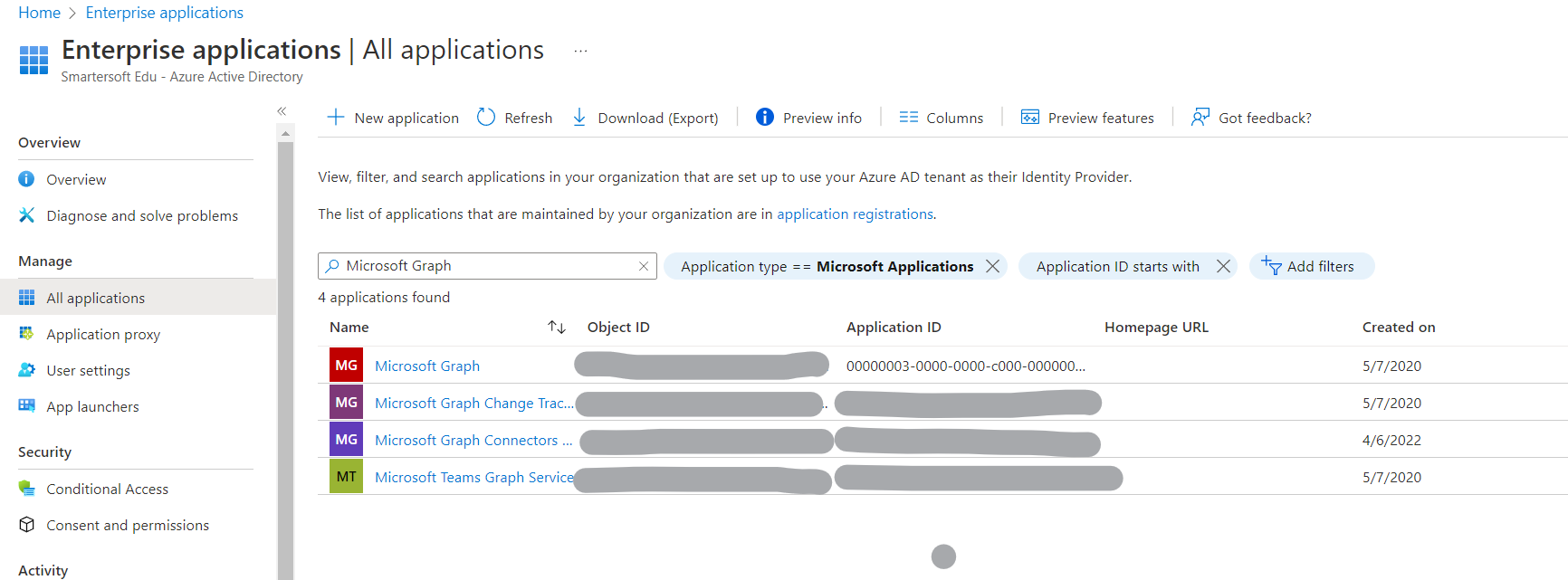Open the Columns chooser icon
This screenshot has height=580, width=1568.
click(909, 118)
